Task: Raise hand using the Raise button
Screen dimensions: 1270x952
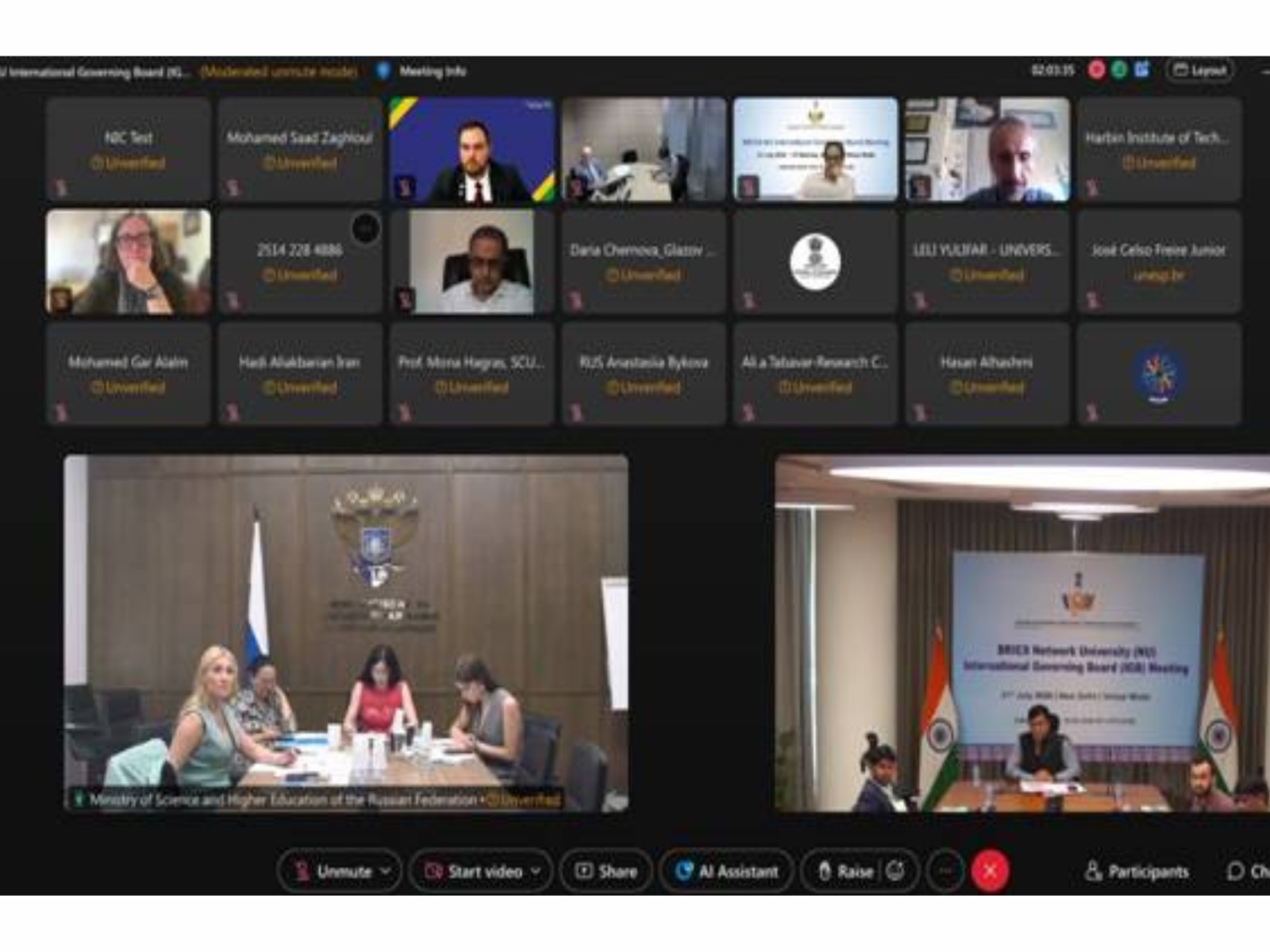Action: pos(845,871)
